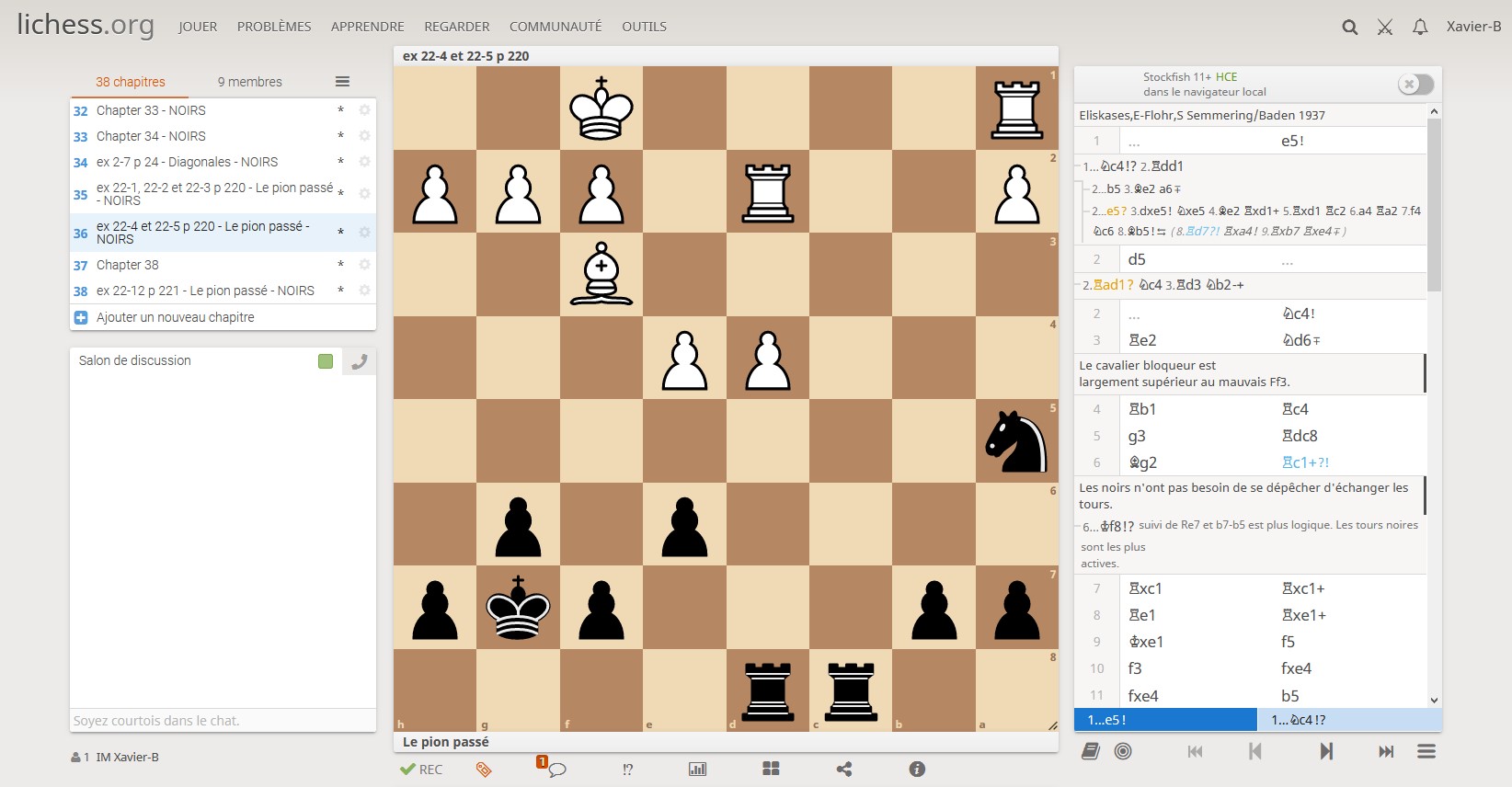The height and width of the screenshot is (787, 1512).
Task: Enable the Stockfish local analysis toggle
Action: pos(1415,85)
